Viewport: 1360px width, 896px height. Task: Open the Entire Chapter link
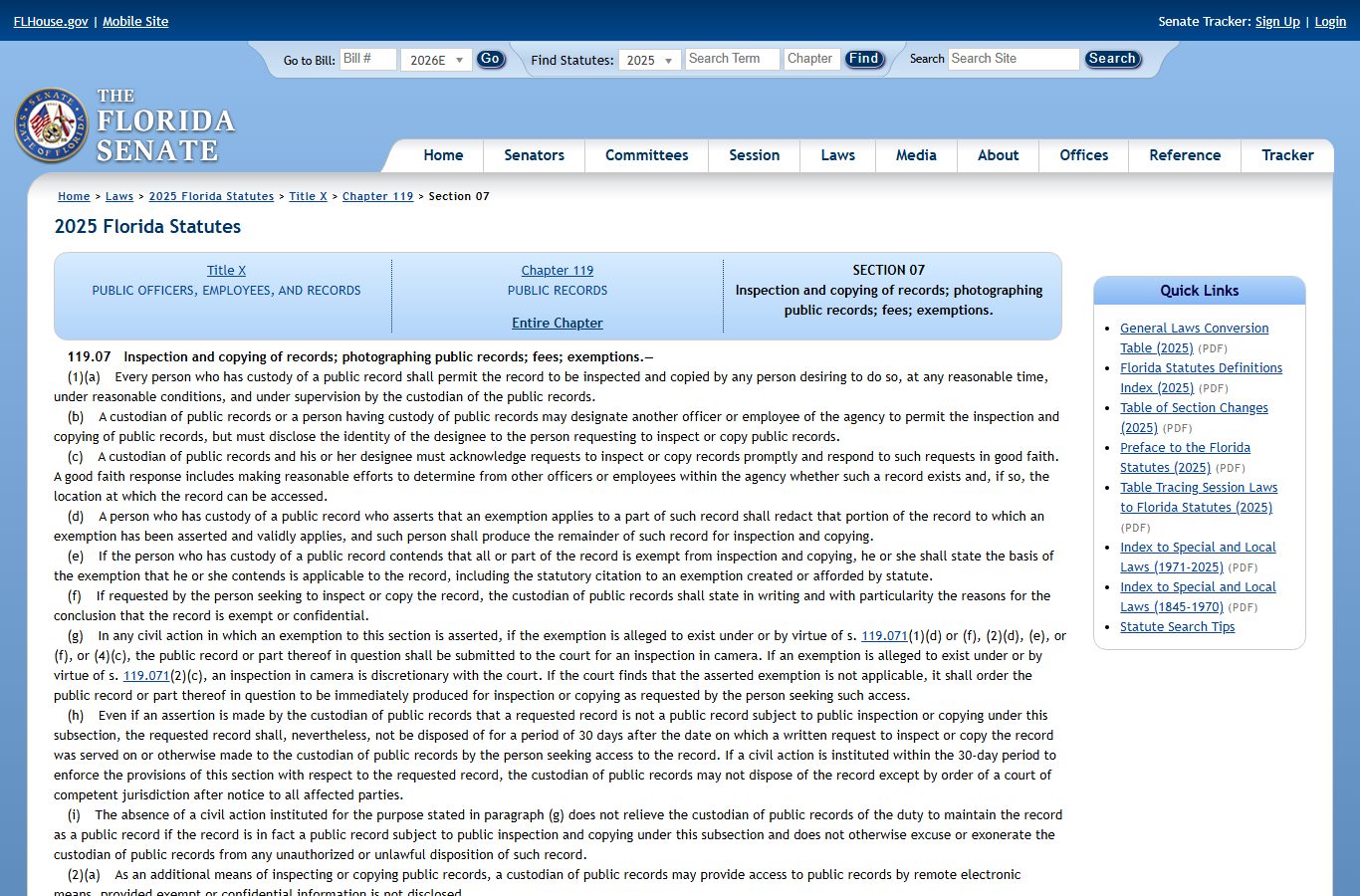pos(558,324)
